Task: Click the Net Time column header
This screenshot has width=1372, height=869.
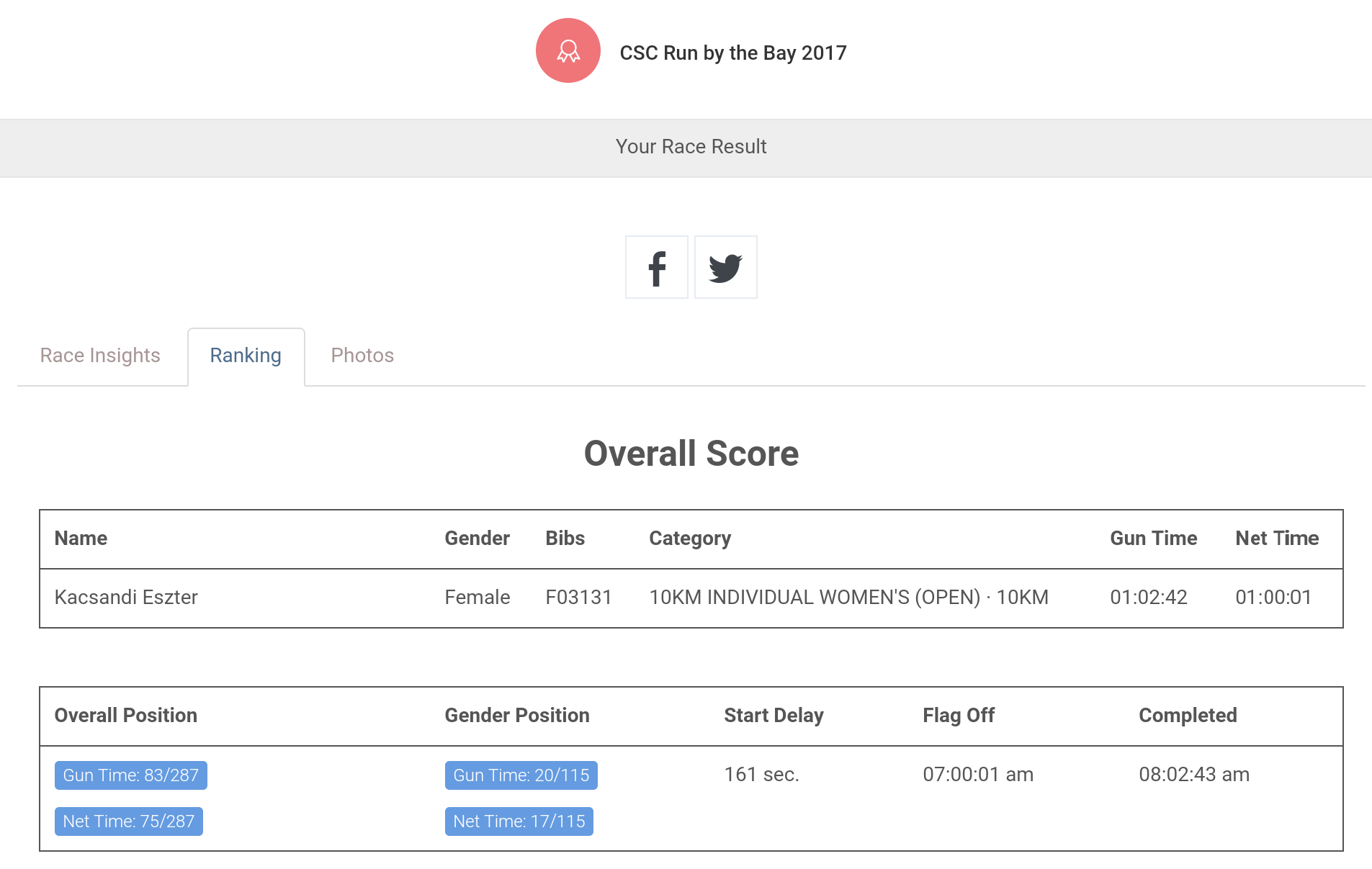Action: click(x=1276, y=539)
